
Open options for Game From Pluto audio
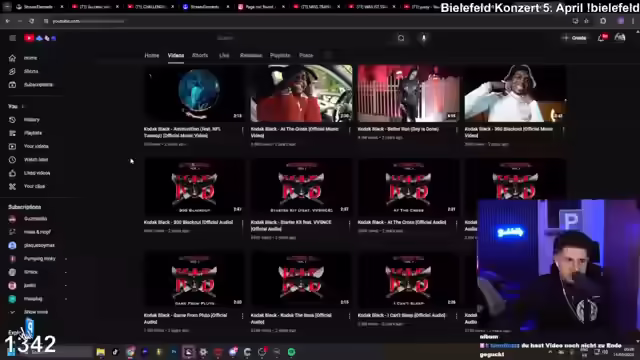(242, 317)
